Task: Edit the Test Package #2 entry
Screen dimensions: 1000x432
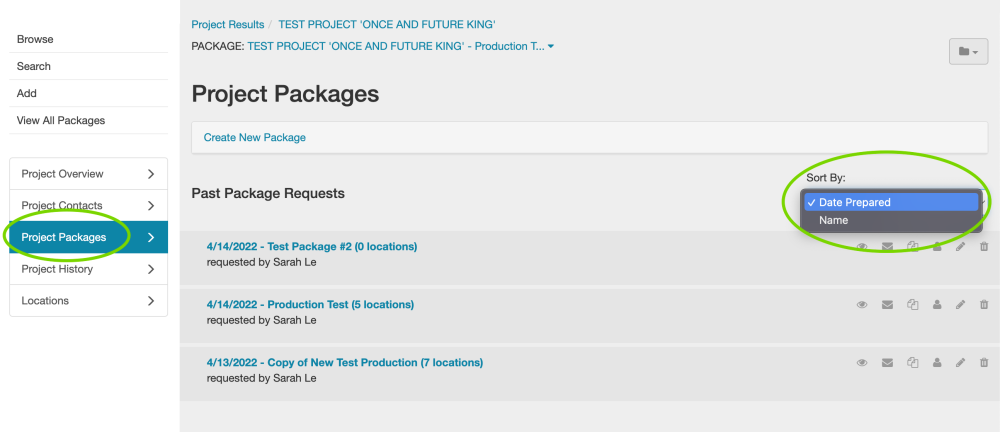Action: tap(960, 247)
